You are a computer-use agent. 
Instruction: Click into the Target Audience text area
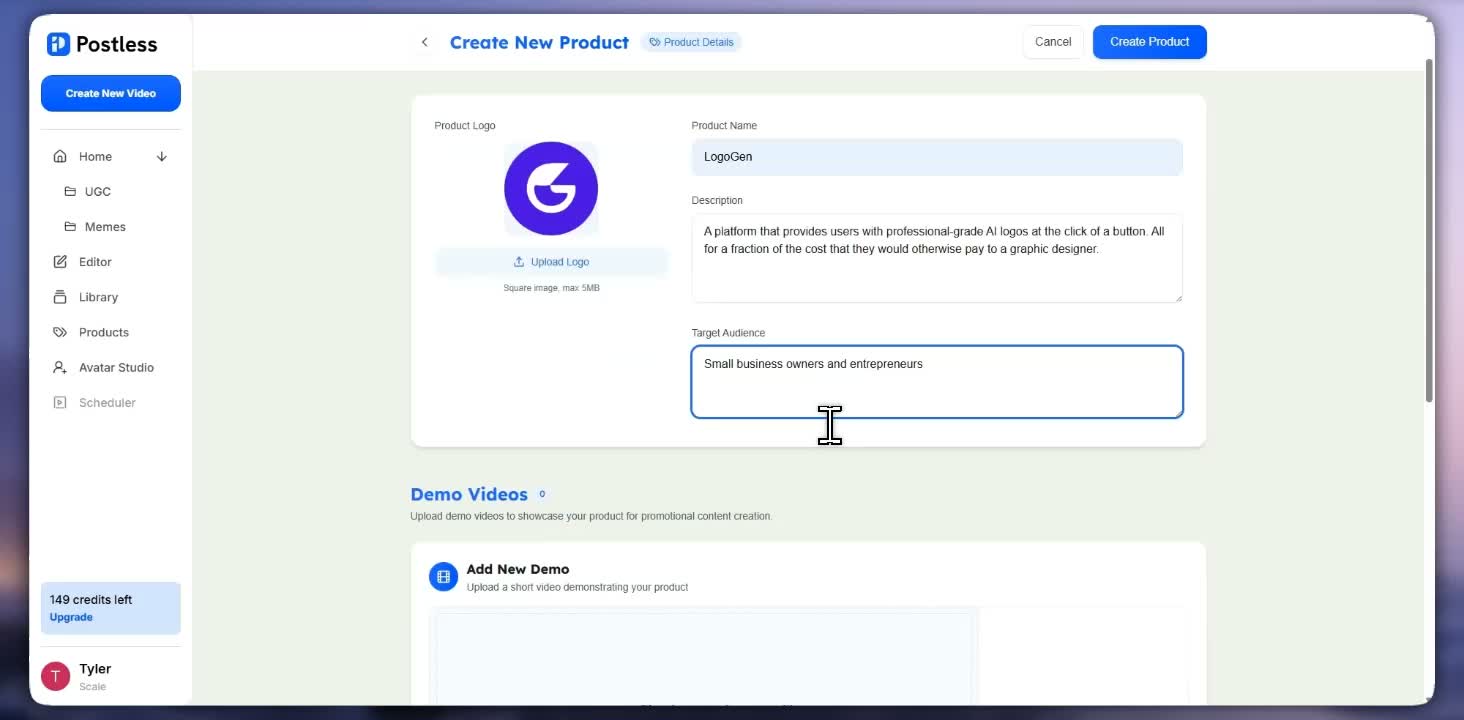pyautogui.click(x=937, y=382)
